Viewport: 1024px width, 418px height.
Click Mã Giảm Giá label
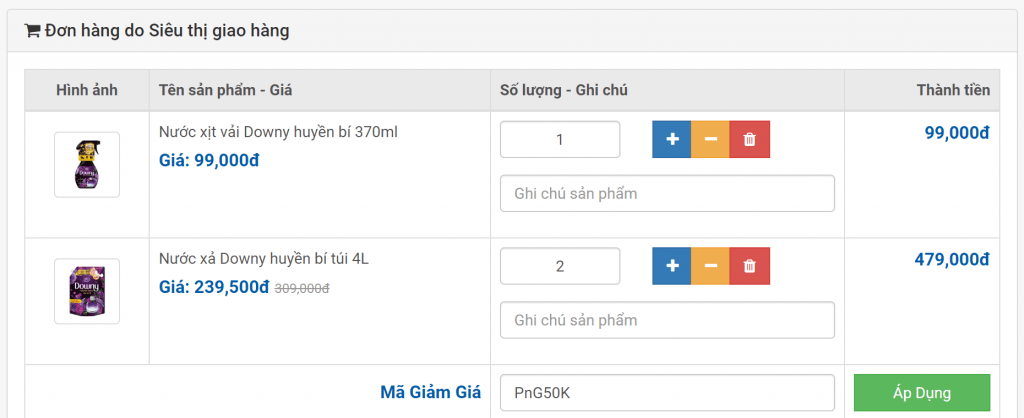click(430, 393)
